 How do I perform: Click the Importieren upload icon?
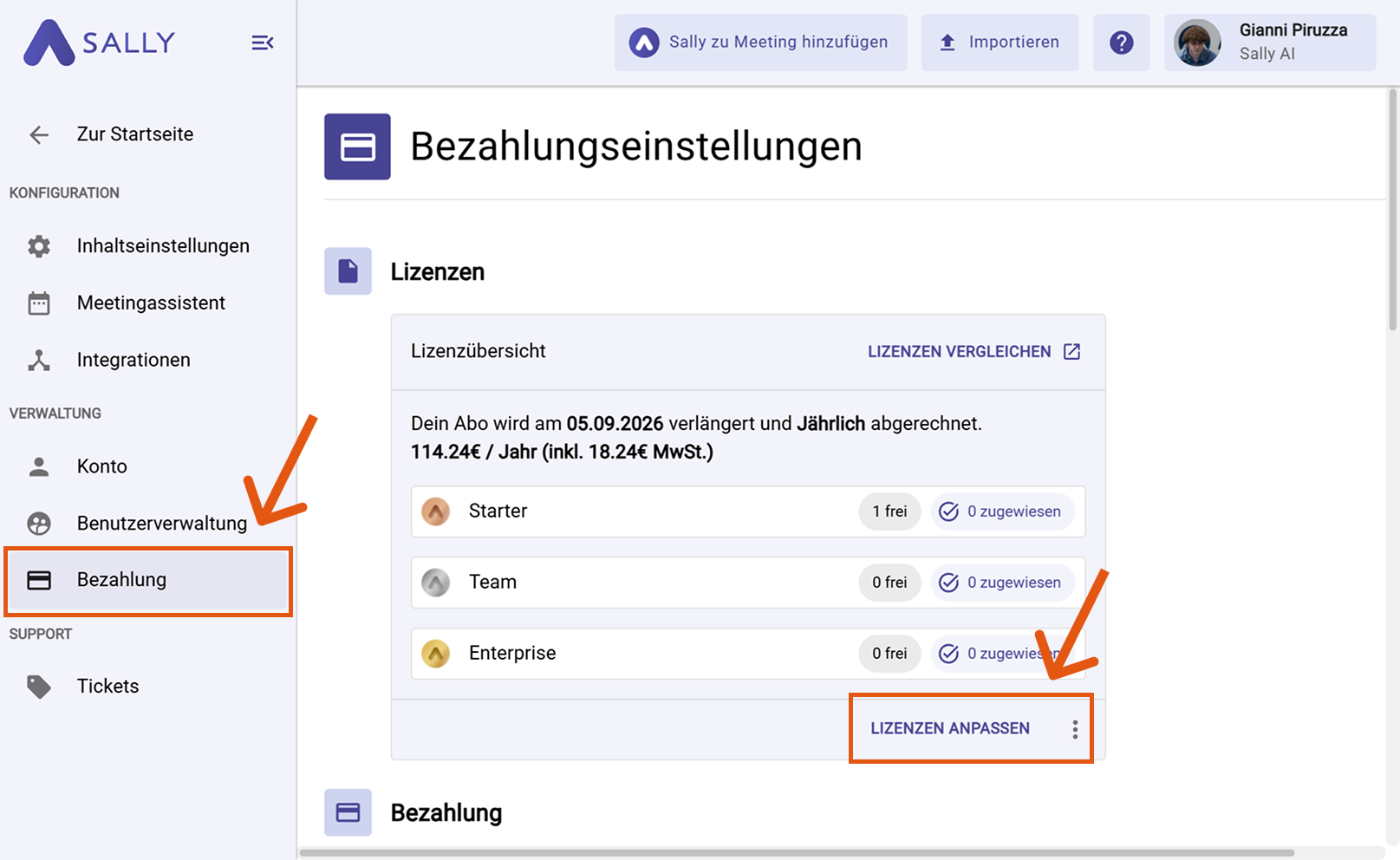[947, 42]
